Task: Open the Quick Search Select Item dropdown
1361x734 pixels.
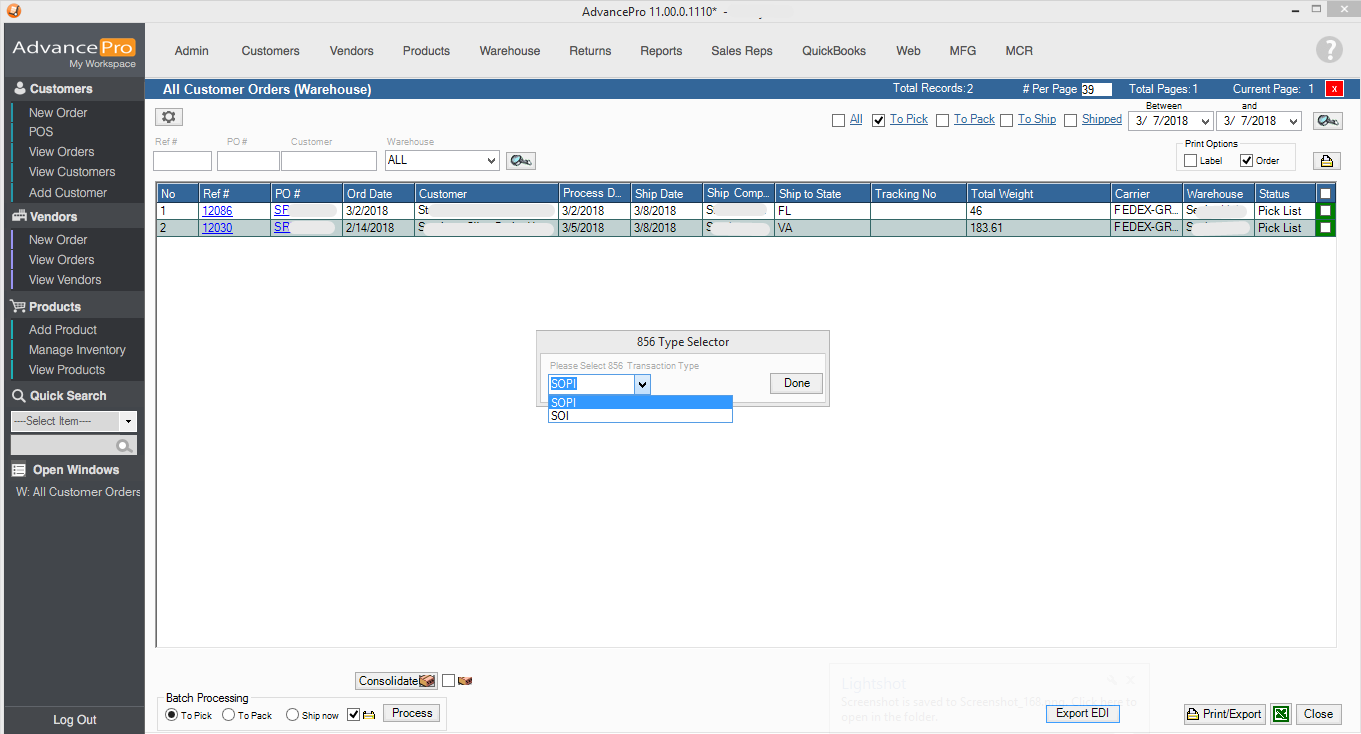Action: coord(128,421)
